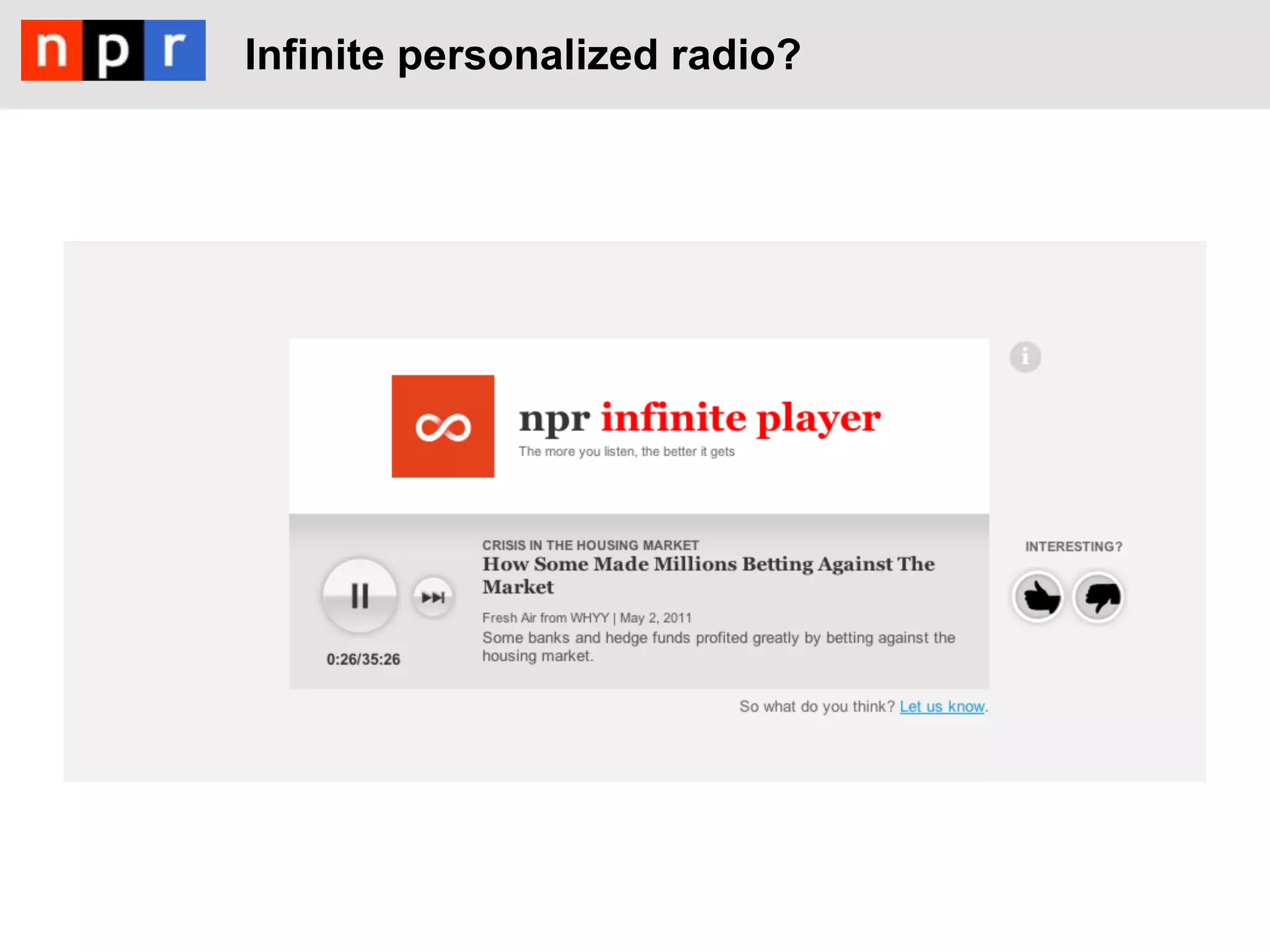Viewport: 1270px width, 952px height.
Task: Open the 'Let us know' feedback link
Action: click(941, 707)
